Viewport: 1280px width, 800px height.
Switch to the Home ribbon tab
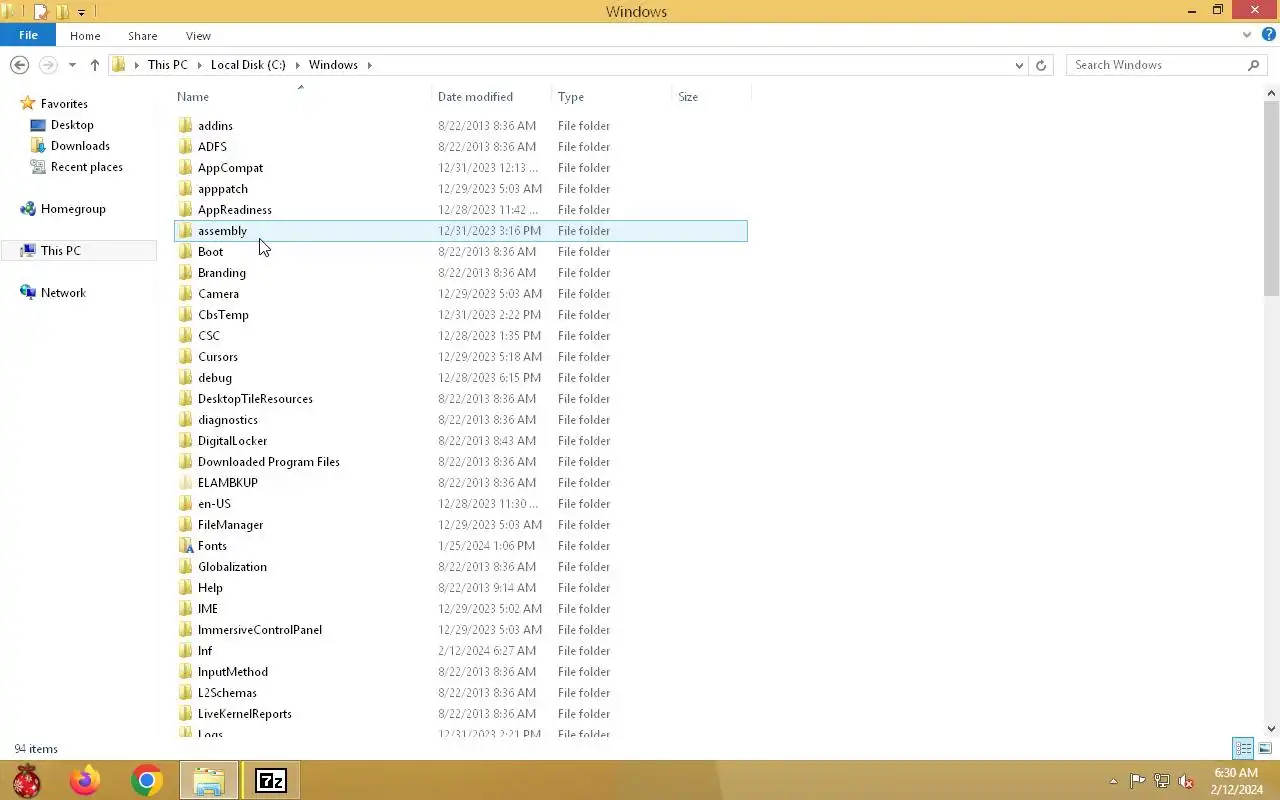pyautogui.click(x=85, y=36)
